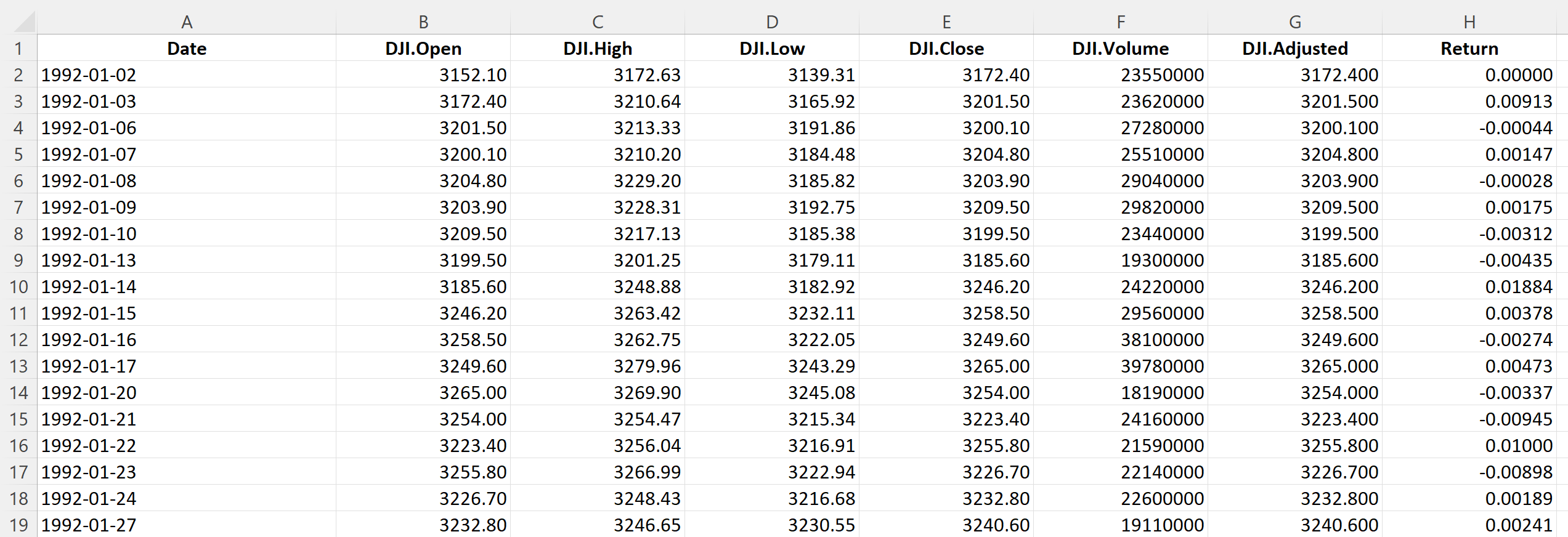Viewport: 1568px width, 537px height.
Task: Click the DJI.Low header cell
Action: pos(772,48)
